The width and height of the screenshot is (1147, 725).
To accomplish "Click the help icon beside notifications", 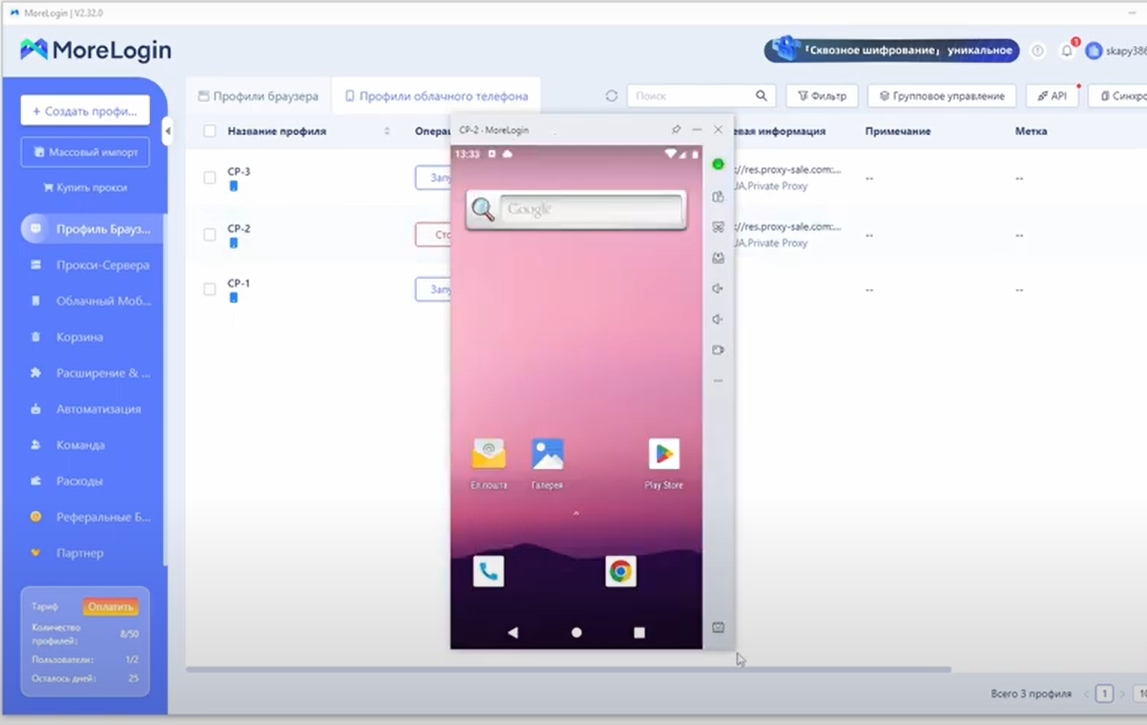I will pyautogui.click(x=1037, y=50).
